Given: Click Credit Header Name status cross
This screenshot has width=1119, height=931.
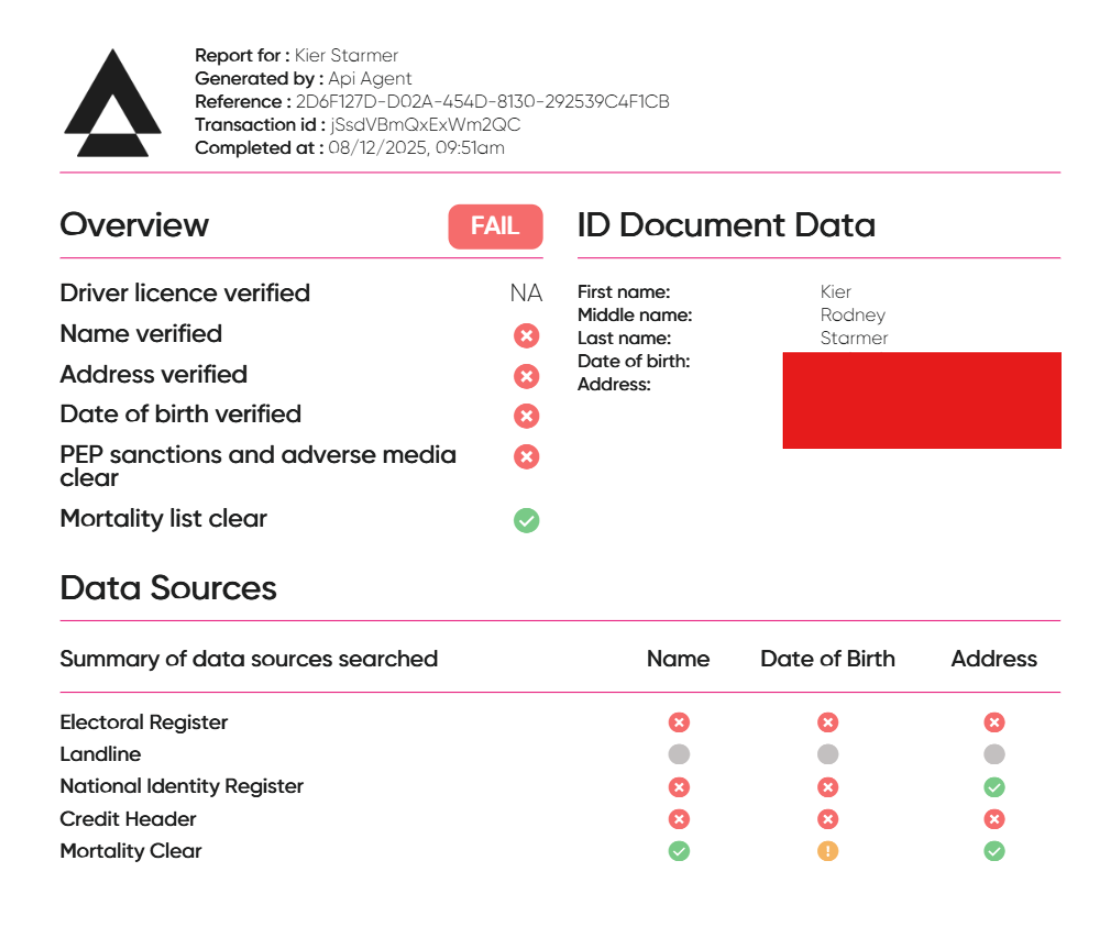Looking at the screenshot, I should click(x=679, y=819).
